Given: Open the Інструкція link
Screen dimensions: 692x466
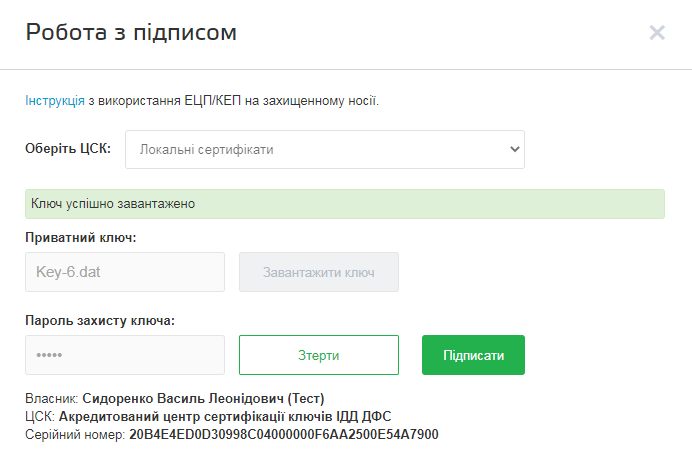Looking at the screenshot, I should tap(55, 100).
